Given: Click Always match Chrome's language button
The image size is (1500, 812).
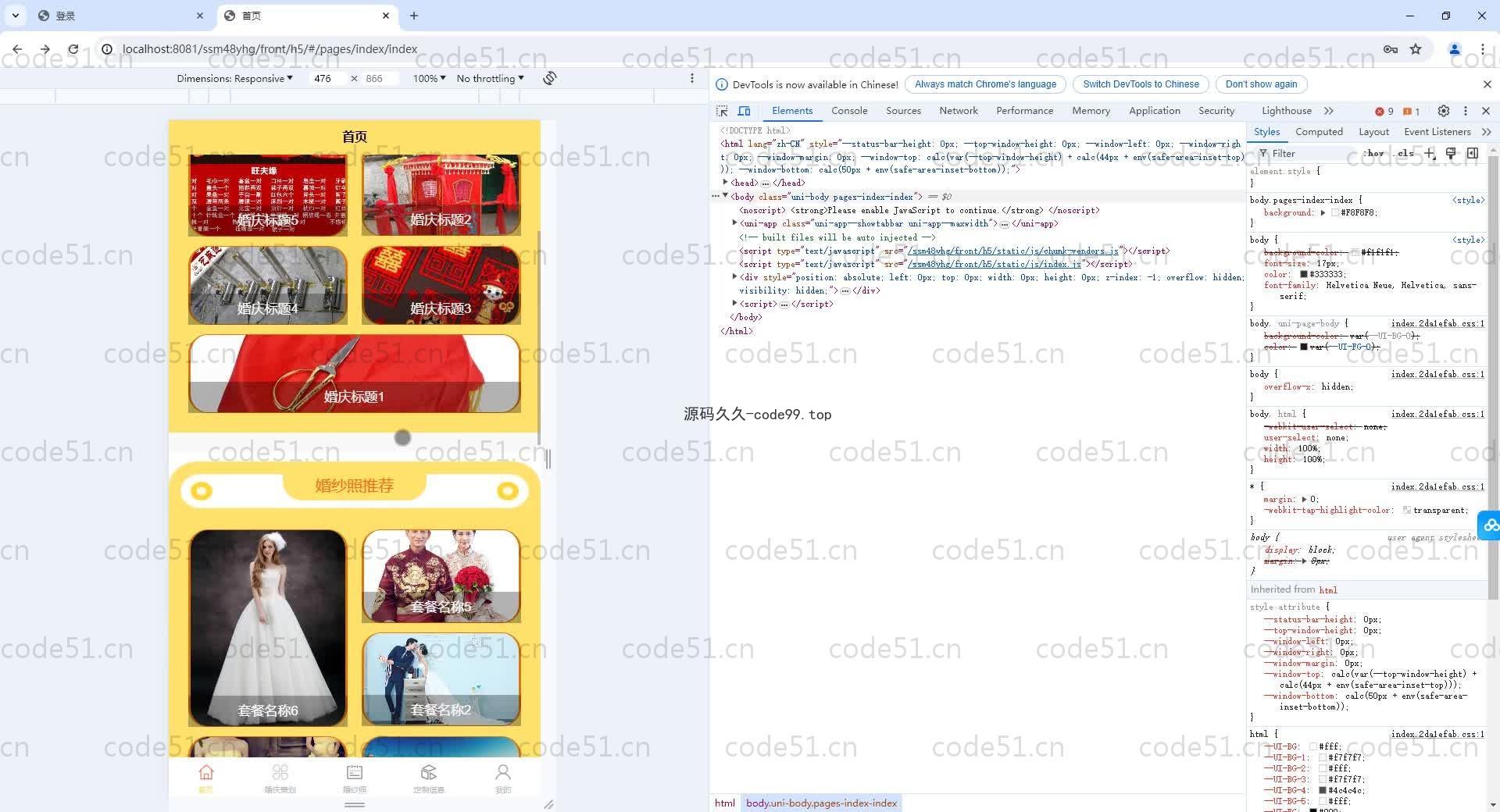Looking at the screenshot, I should (985, 84).
